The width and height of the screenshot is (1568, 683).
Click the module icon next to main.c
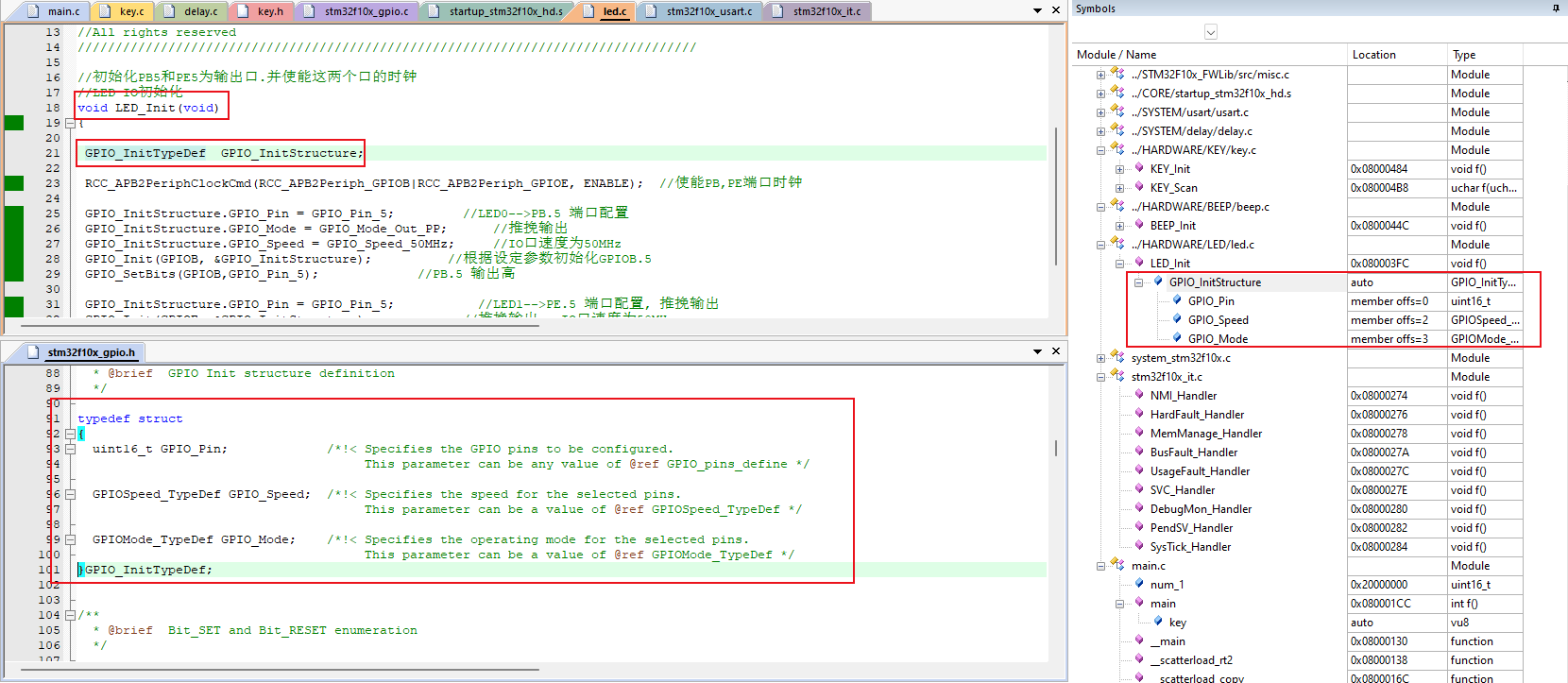(1117, 565)
